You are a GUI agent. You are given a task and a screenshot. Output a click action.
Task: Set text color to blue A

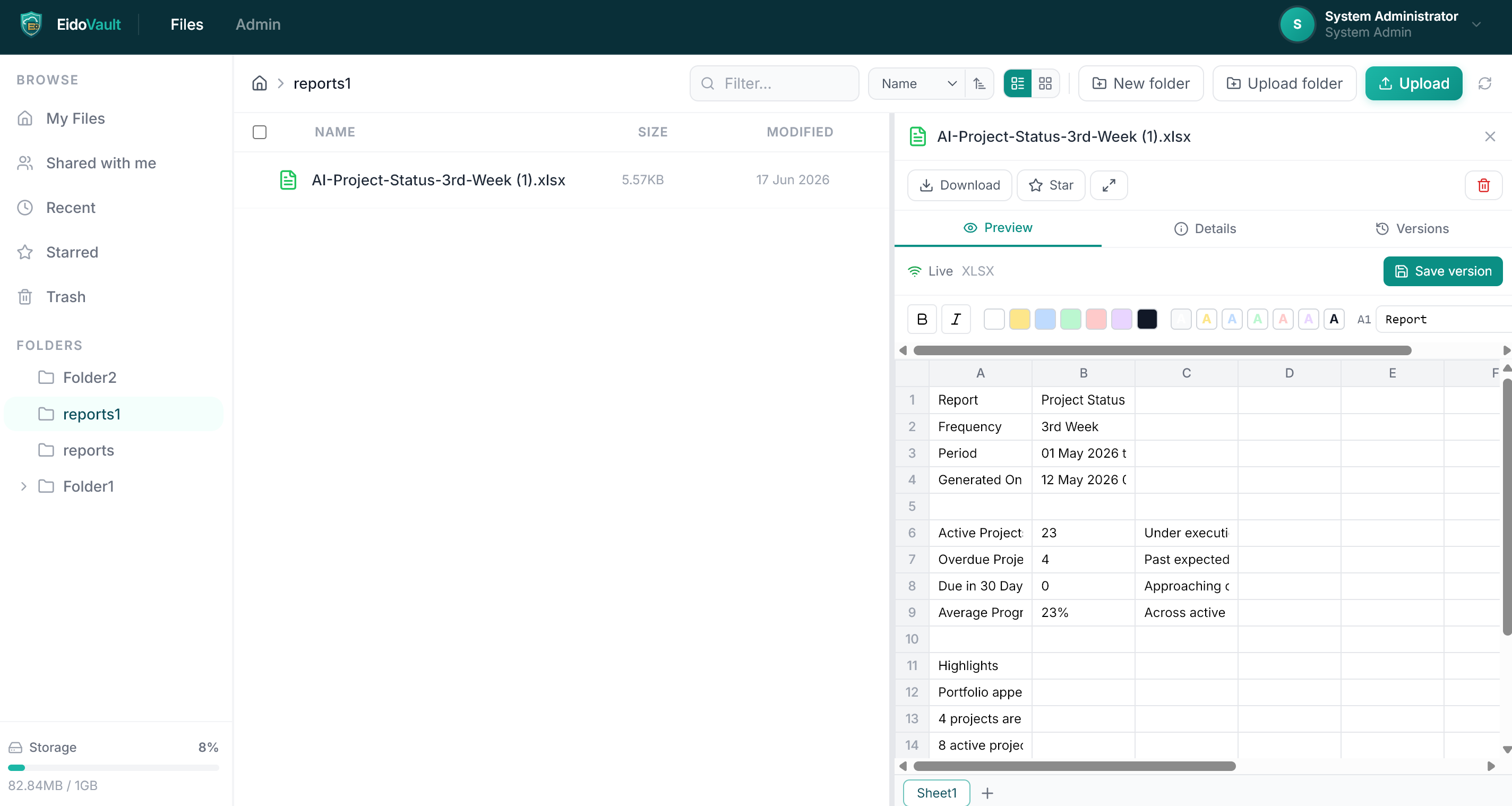[1232, 319]
